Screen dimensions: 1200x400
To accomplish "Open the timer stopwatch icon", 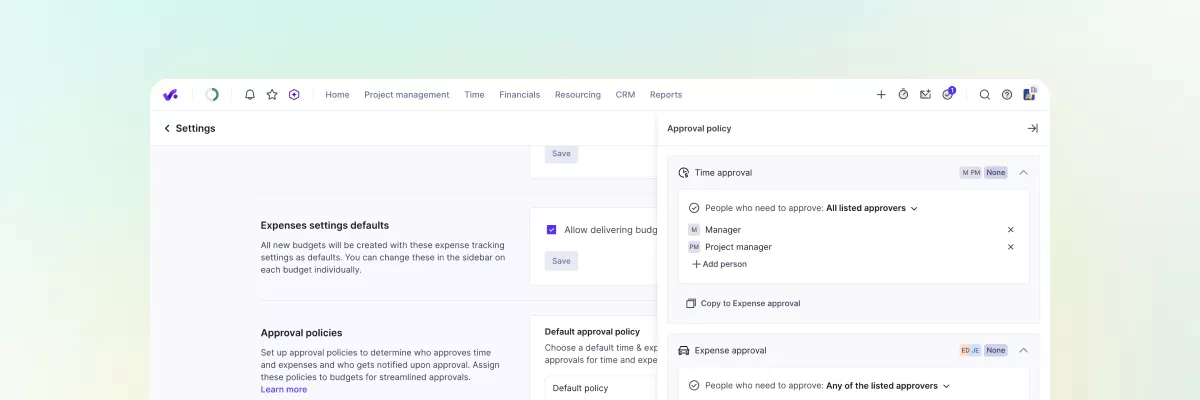I will pos(903,95).
